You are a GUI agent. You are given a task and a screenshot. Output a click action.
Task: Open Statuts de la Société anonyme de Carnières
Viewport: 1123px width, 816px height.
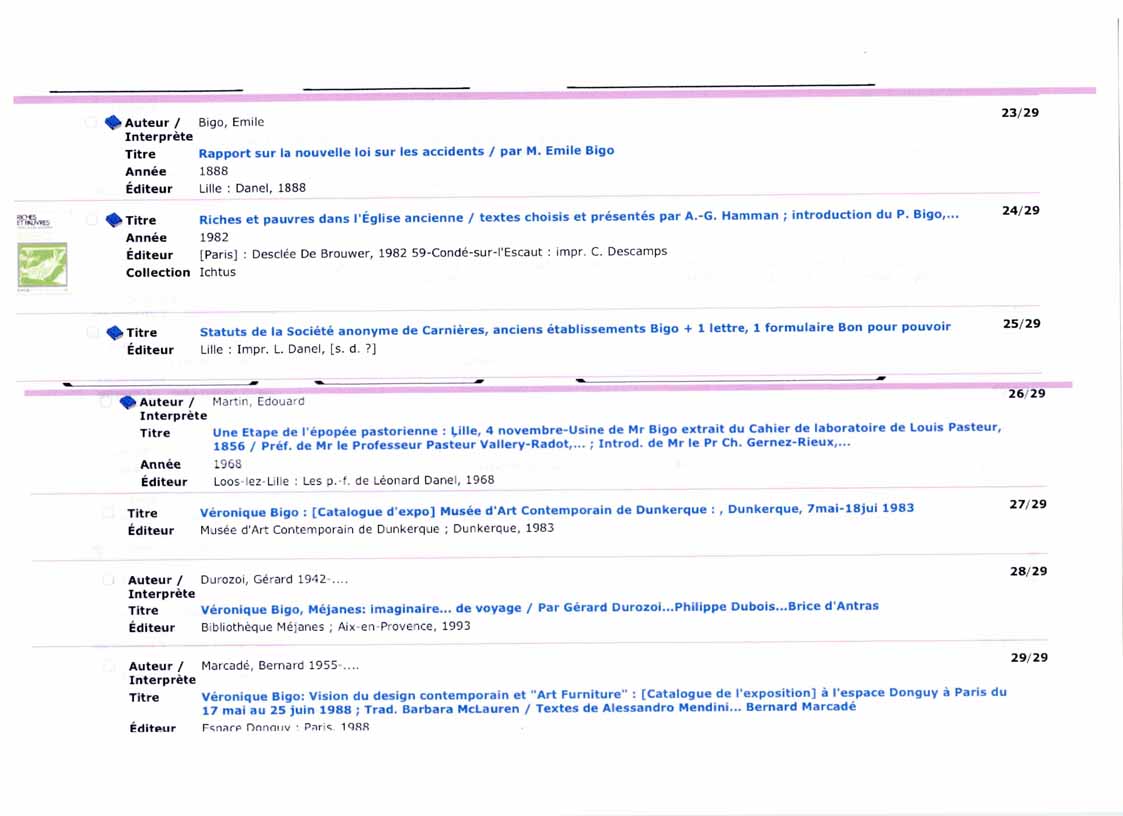pos(575,329)
